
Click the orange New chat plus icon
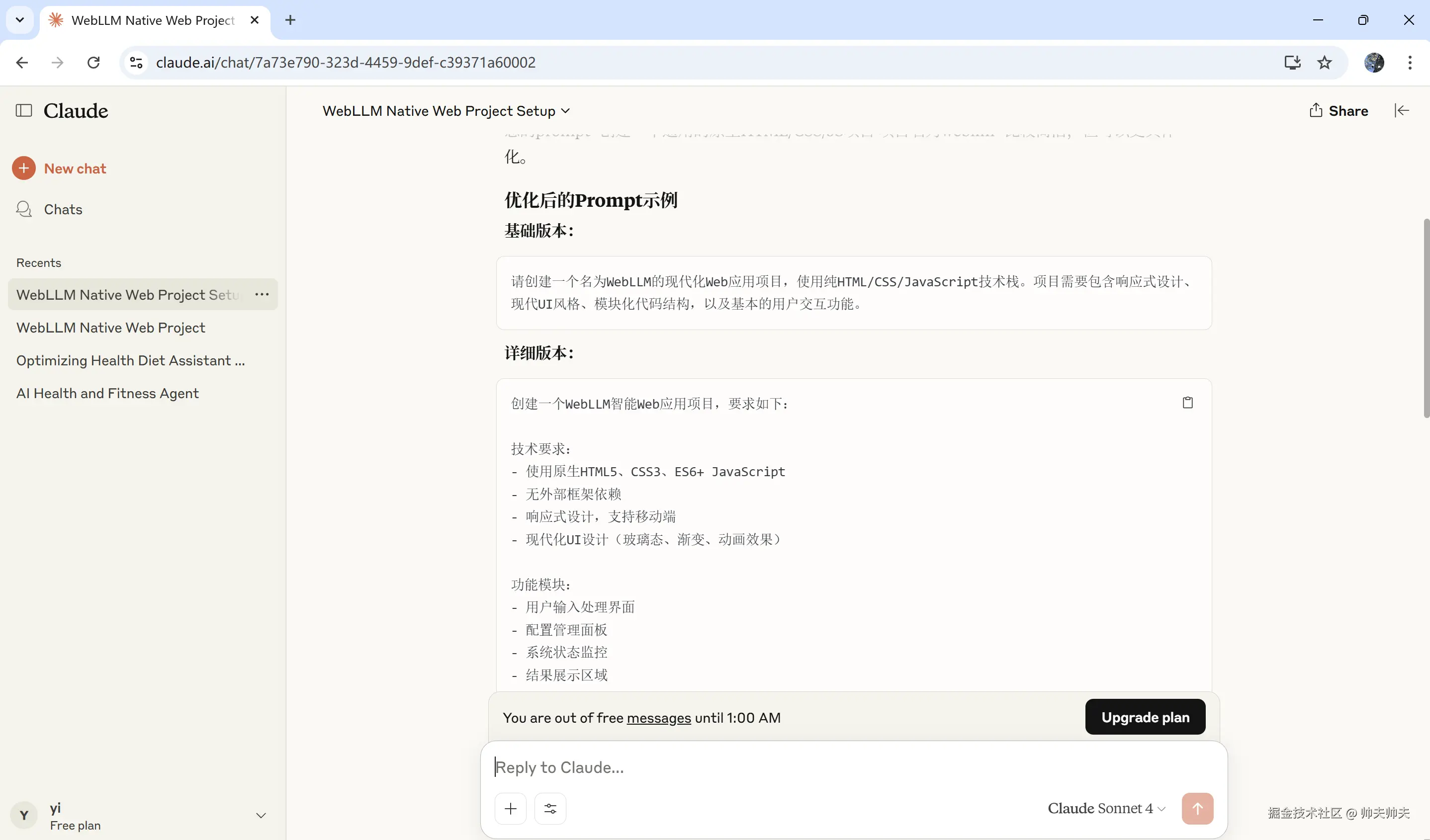click(24, 168)
